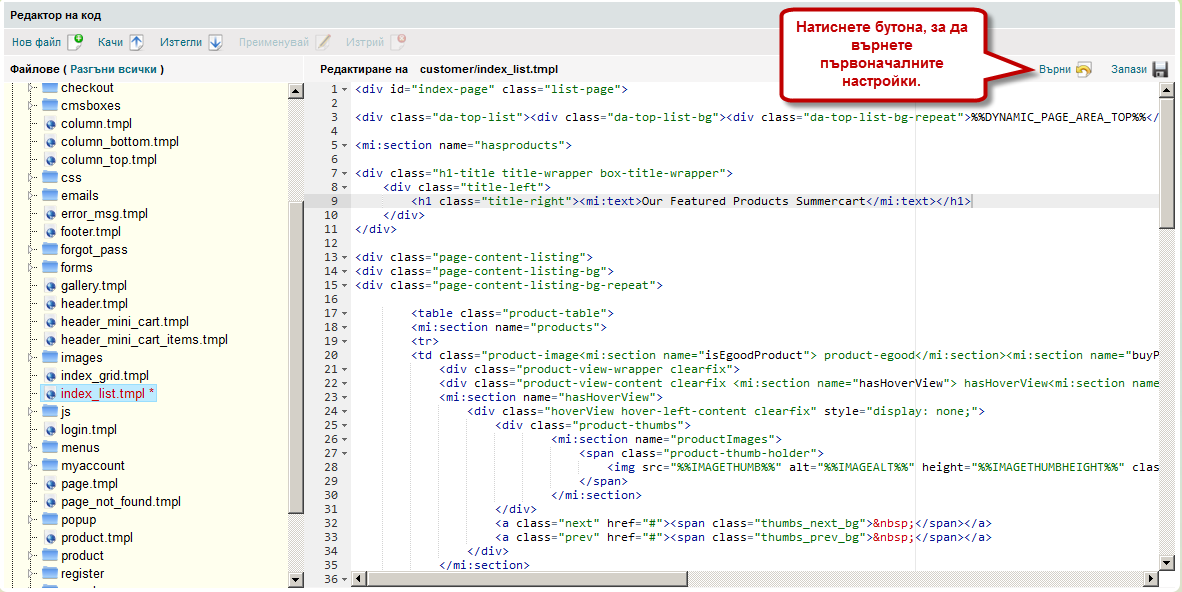This screenshot has height=592, width=1182.
Task: Expand the myaccount folder arrow
Action: [x=29, y=466]
